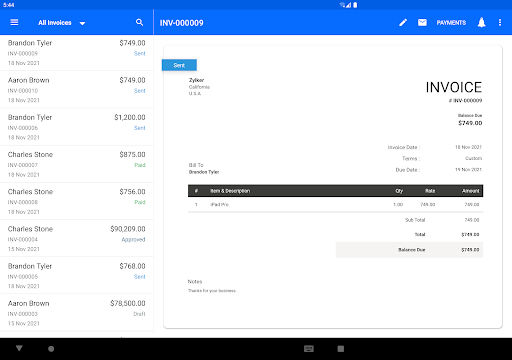Email the invoice via envelope icon
The width and height of the screenshot is (512, 360).
pyautogui.click(x=422, y=22)
